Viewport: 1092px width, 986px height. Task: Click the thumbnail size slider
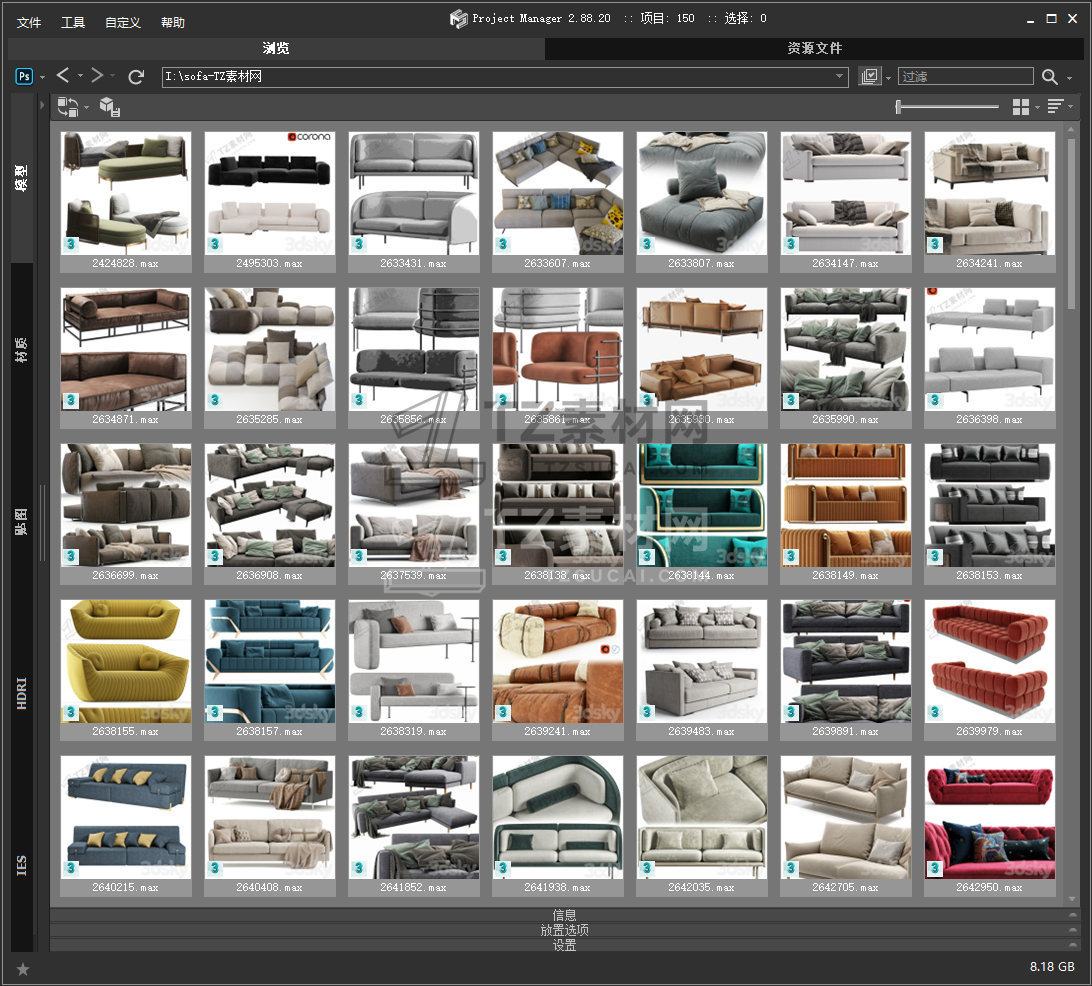946,107
